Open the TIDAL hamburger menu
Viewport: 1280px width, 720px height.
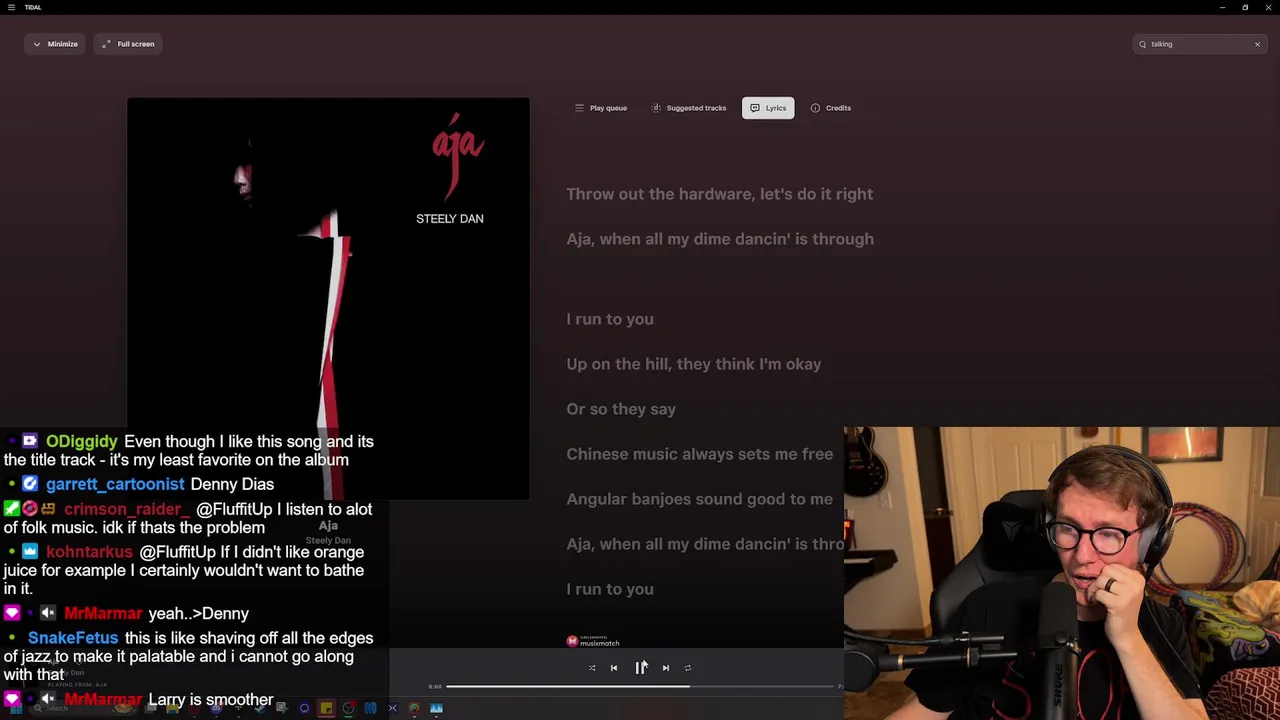click(11, 7)
